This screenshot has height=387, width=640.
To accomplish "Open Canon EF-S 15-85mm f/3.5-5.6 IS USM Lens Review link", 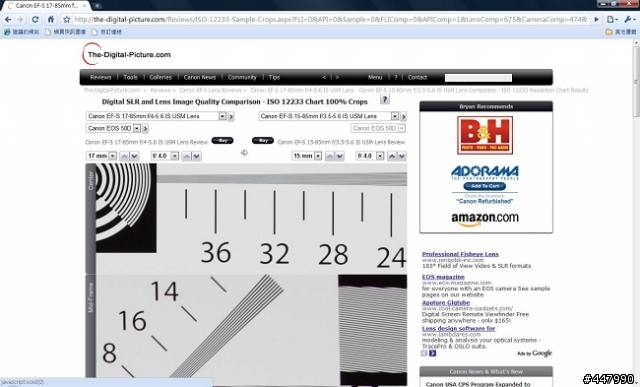I will coord(341,142).
